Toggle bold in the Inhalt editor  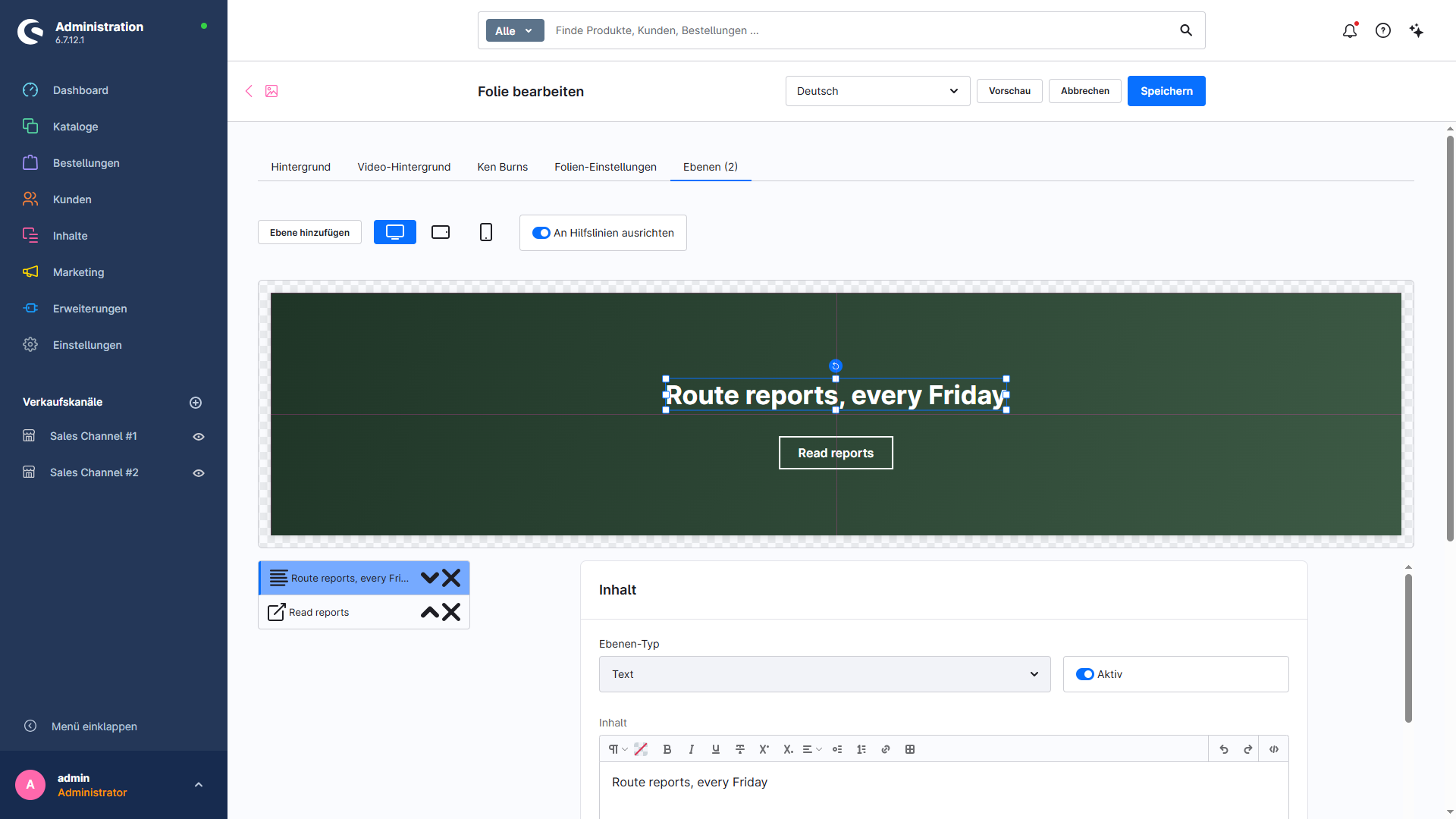click(667, 749)
